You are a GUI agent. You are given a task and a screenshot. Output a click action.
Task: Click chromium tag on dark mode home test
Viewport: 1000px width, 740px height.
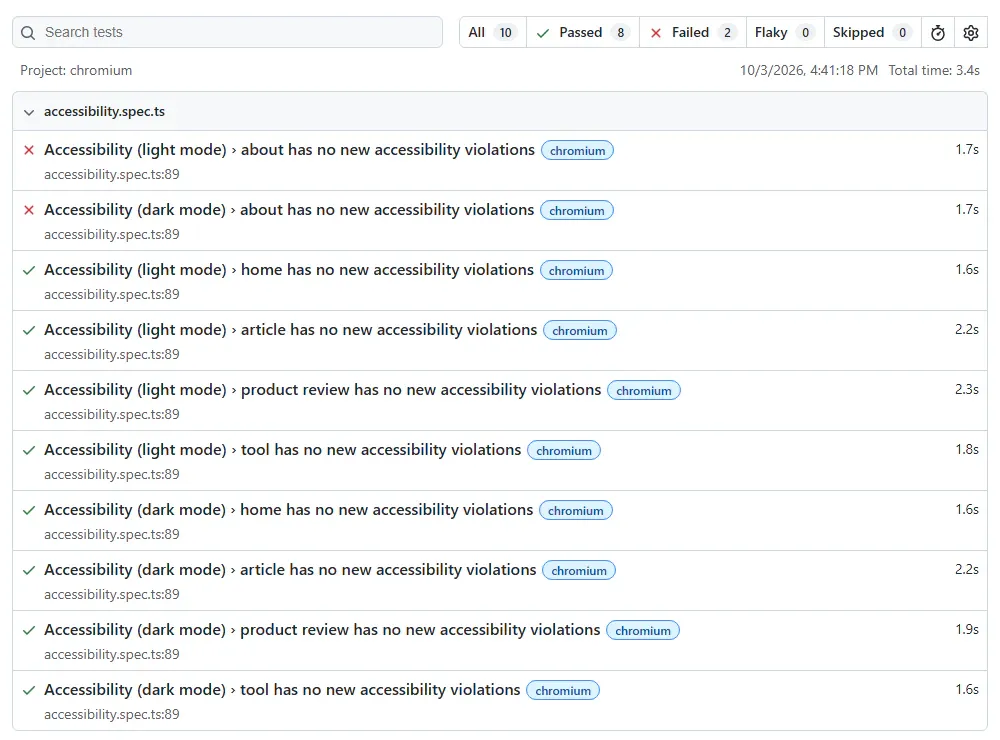pos(575,510)
